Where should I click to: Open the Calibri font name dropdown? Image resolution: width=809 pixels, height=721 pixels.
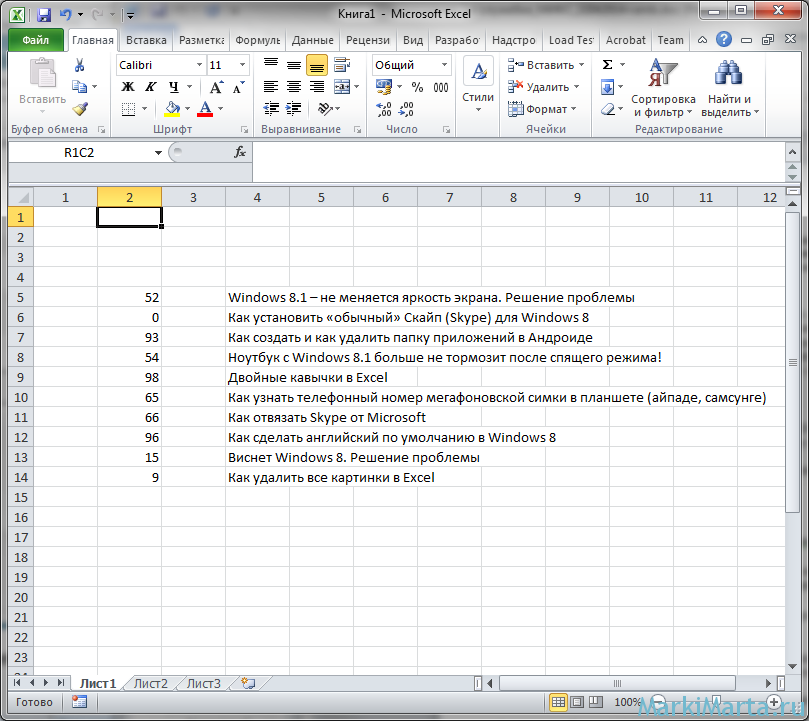point(199,65)
